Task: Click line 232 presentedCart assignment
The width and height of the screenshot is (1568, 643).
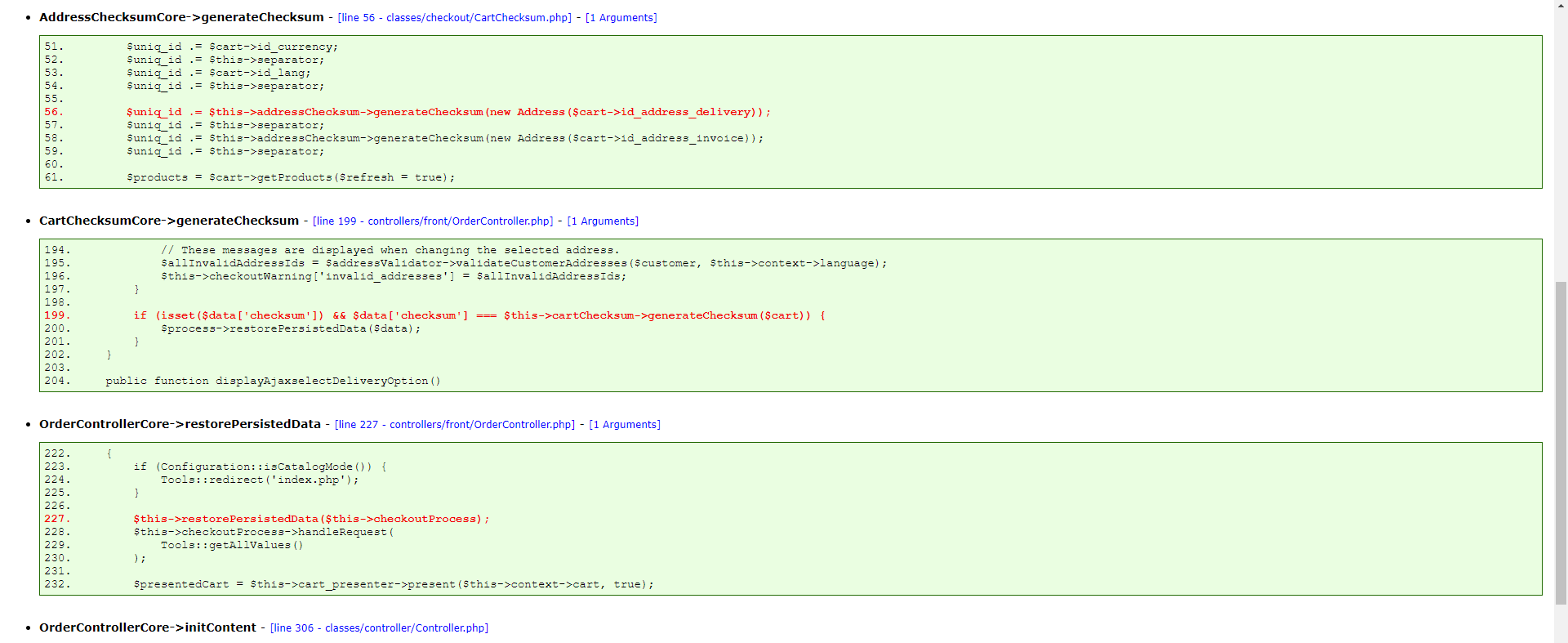Action: coord(394,584)
